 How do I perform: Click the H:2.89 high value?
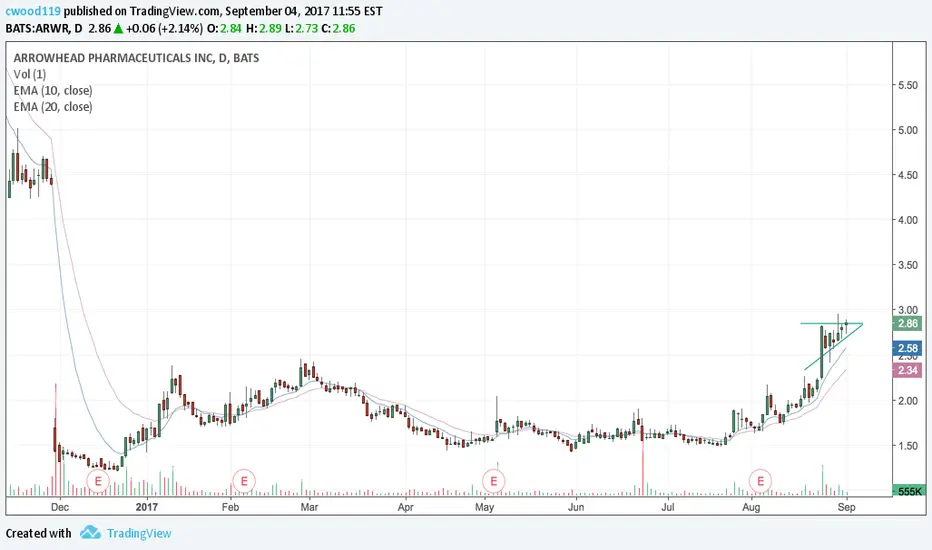264,28
